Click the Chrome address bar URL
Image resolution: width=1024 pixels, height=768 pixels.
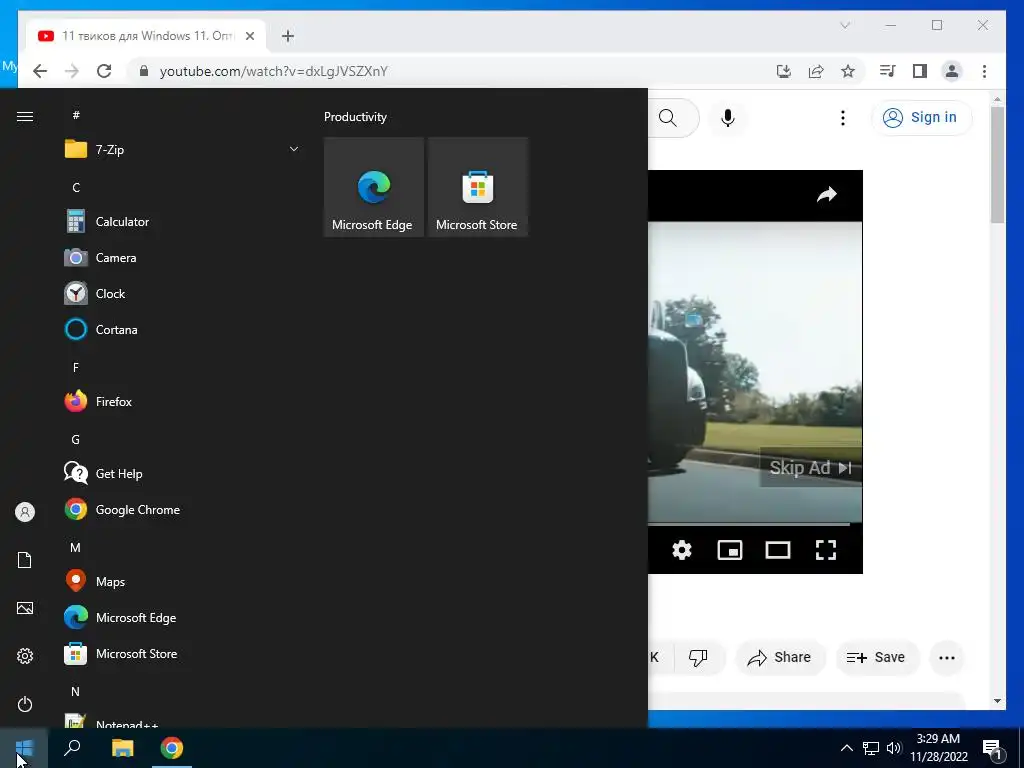(274, 71)
